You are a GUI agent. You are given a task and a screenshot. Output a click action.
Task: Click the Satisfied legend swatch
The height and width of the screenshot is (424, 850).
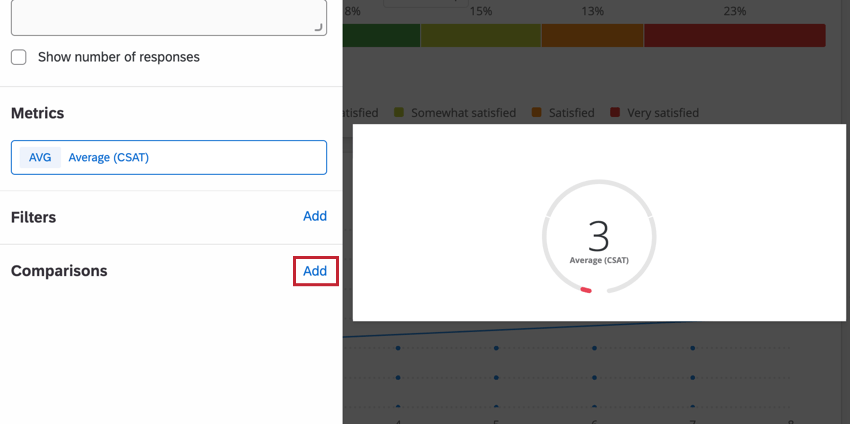(537, 113)
